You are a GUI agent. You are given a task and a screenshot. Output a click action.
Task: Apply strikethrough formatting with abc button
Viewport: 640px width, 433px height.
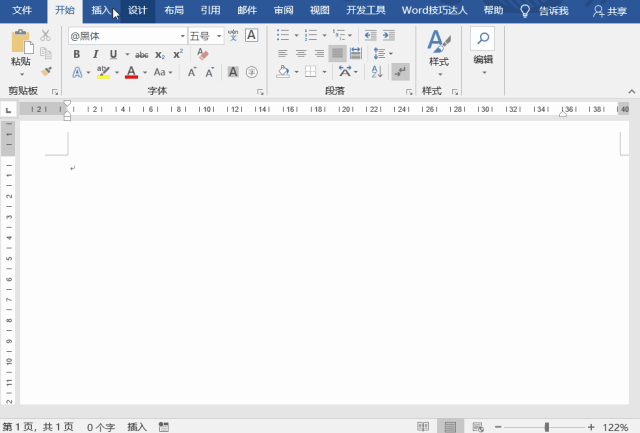coord(141,54)
